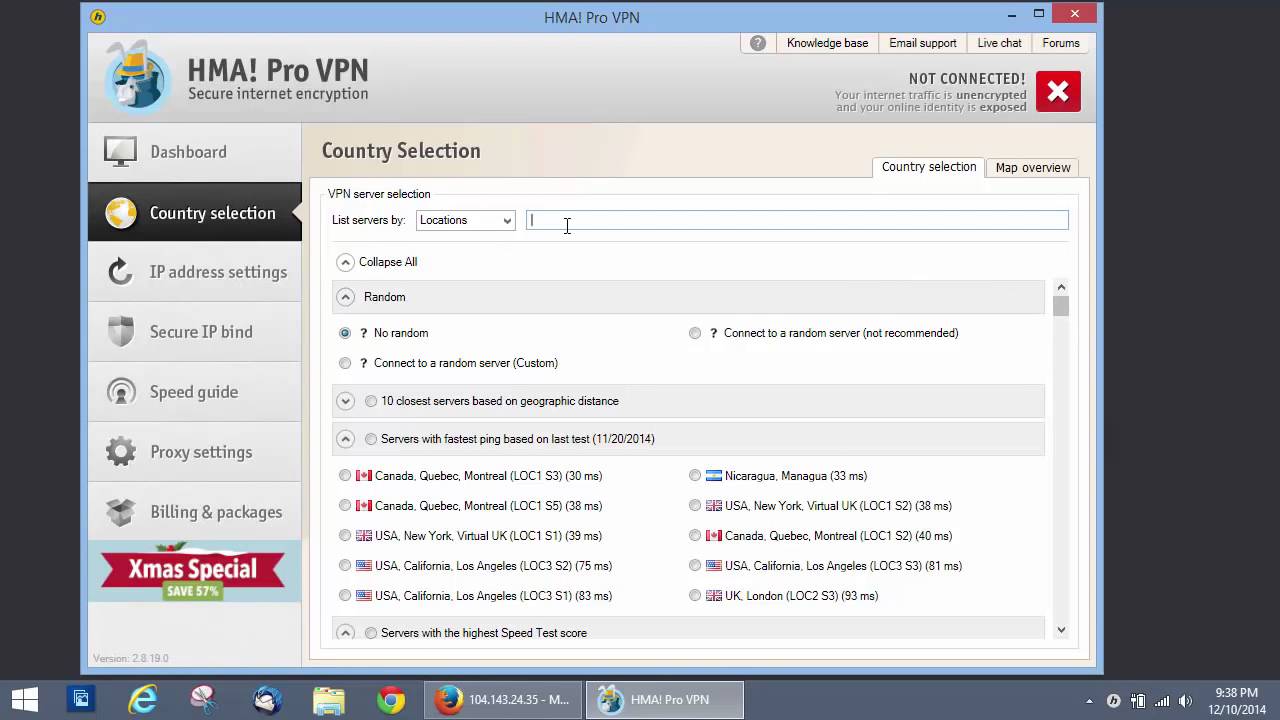This screenshot has width=1280, height=720.
Task: Click the question mark beside random server (Custom)
Action: pyautogui.click(x=364, y=363)
